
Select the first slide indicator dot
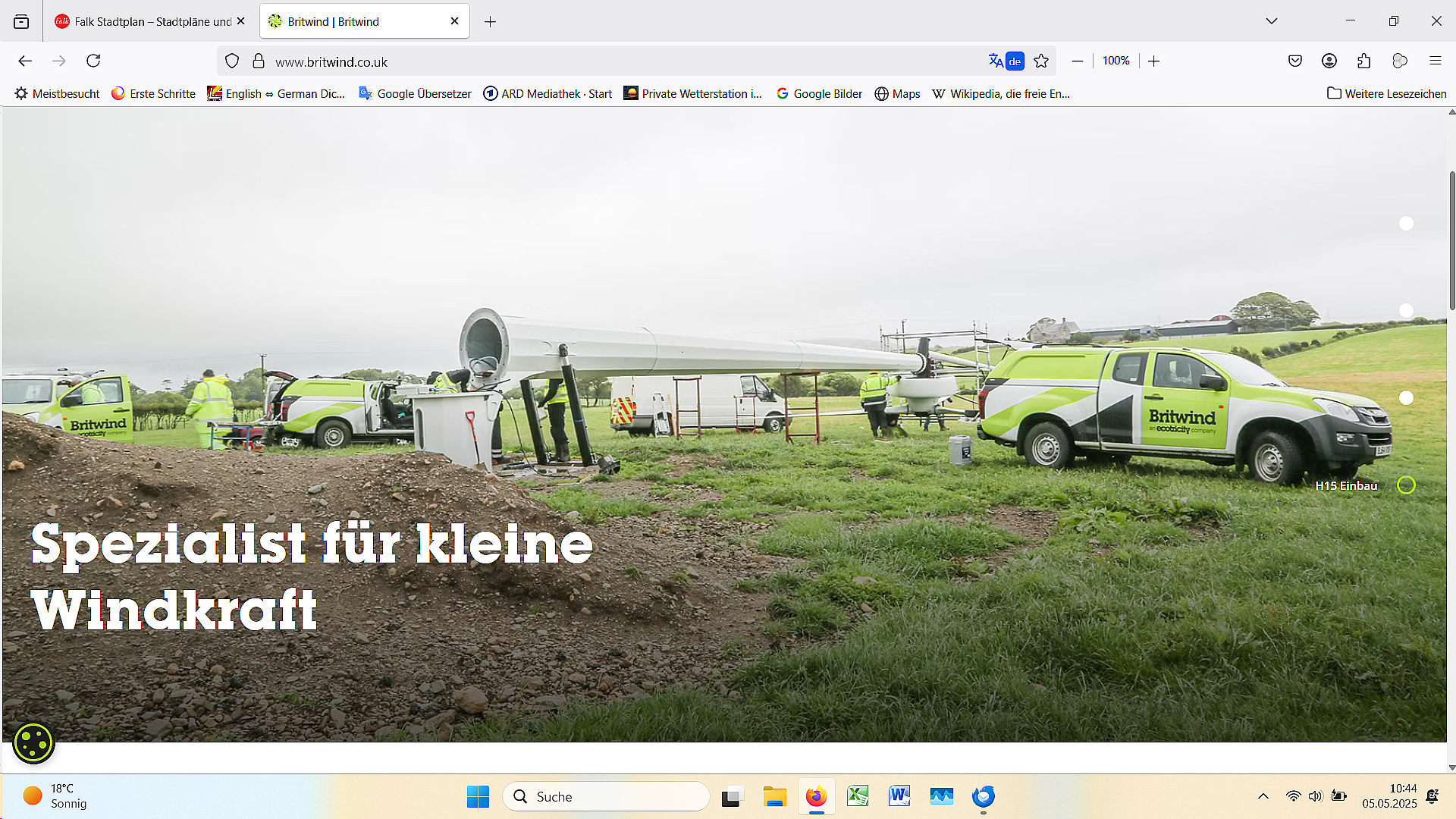(x=1406, y=223)
